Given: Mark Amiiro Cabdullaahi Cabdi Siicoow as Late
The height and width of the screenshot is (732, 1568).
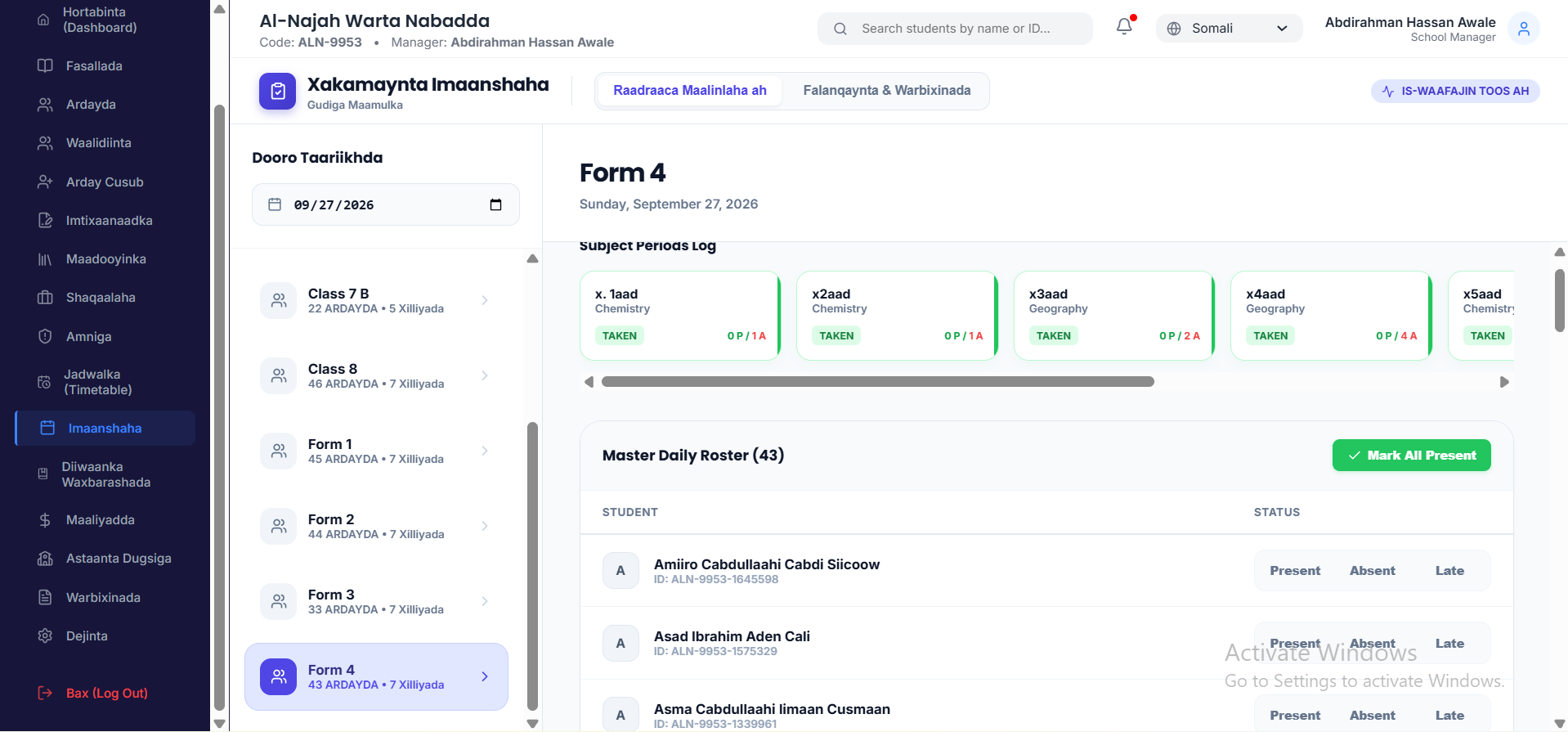Looking at the screenshot, I should (x=1449, y=571).
